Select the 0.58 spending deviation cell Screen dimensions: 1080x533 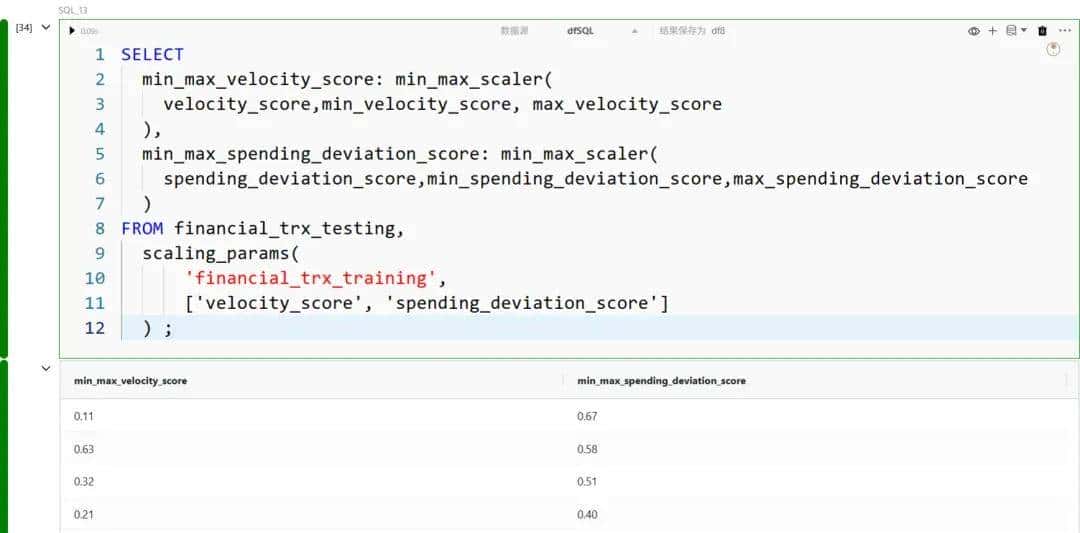tap(587, 449)
